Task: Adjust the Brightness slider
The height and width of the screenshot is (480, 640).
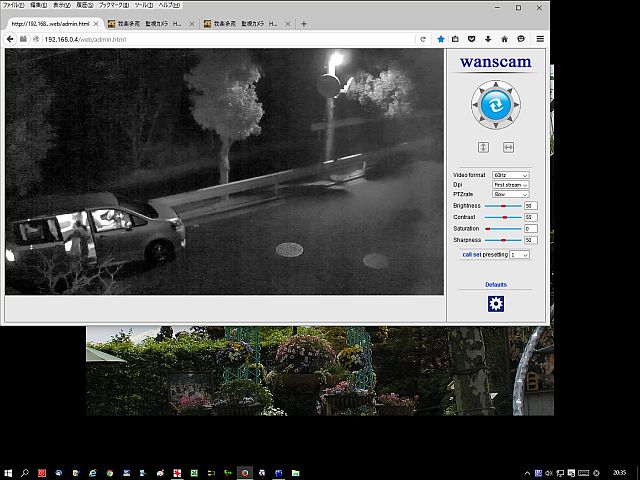Action: click(x=503, y=205)
